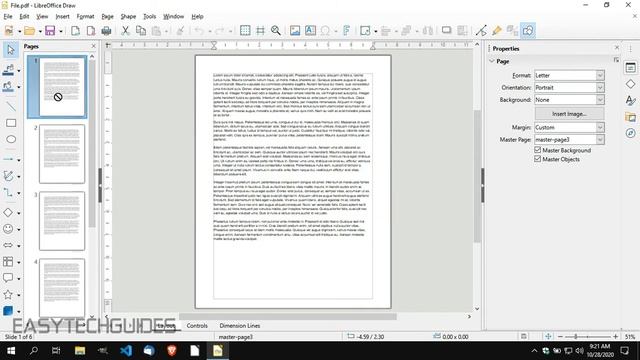Select the Stars and Banners tool
The width and height of the screenshot is (640, 360).
(x=8, y=294)
